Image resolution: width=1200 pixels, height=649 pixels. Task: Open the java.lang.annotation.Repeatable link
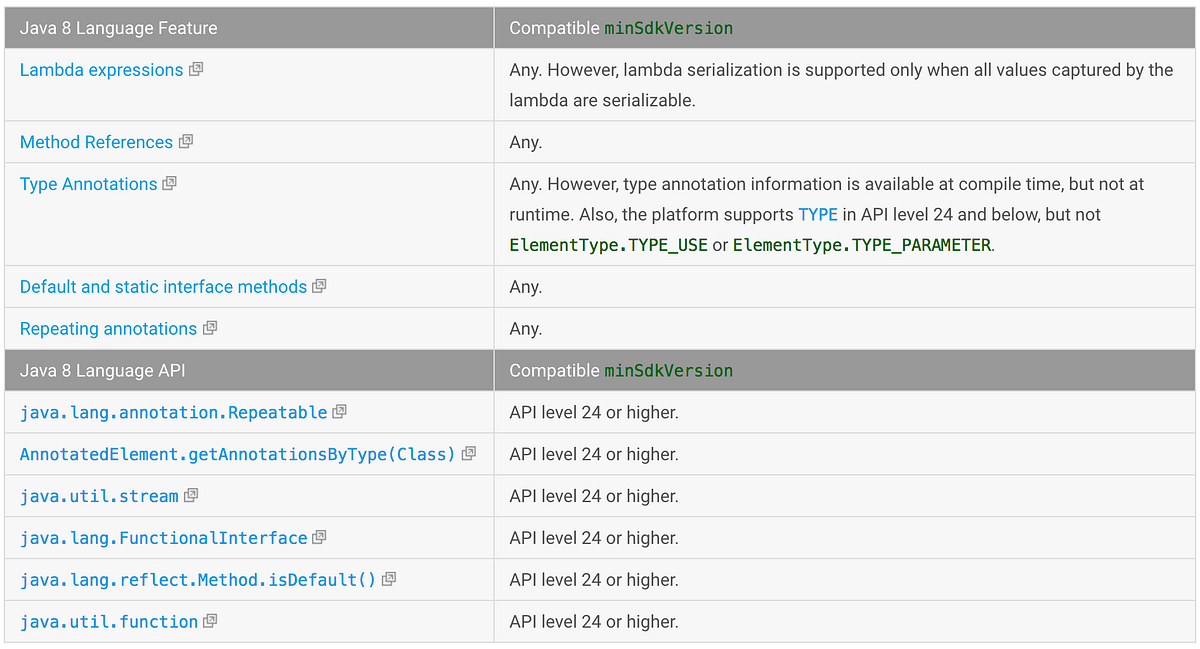click(x=170, y=412)
